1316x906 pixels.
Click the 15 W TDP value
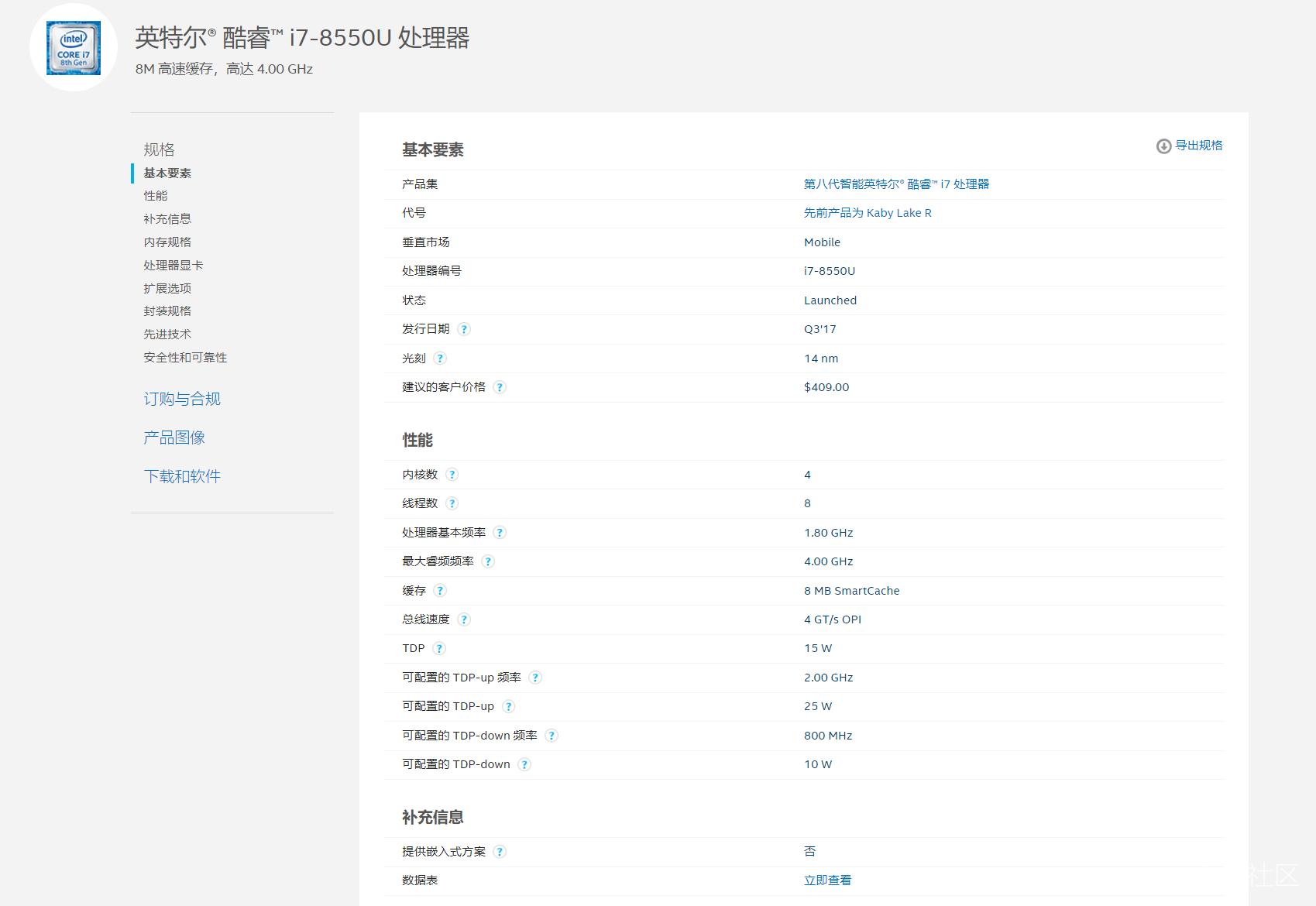pyautogui.click(x=818, y=649)
